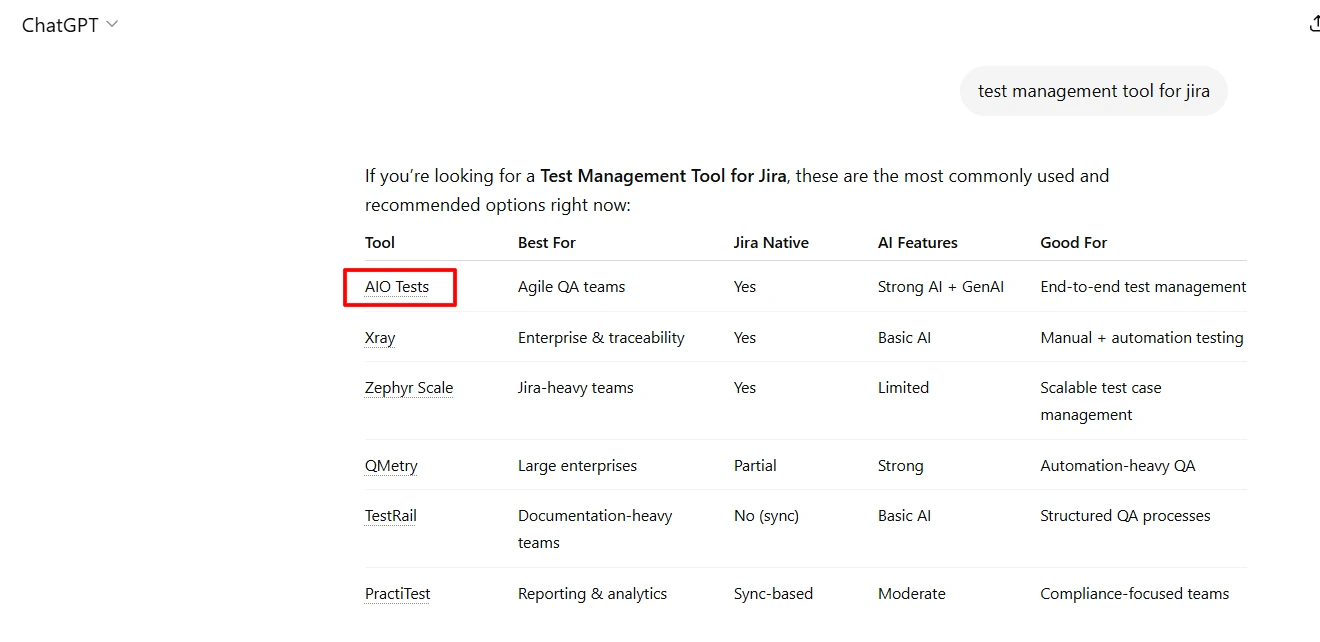Click the 'AI Features' column header

(918, 243)
